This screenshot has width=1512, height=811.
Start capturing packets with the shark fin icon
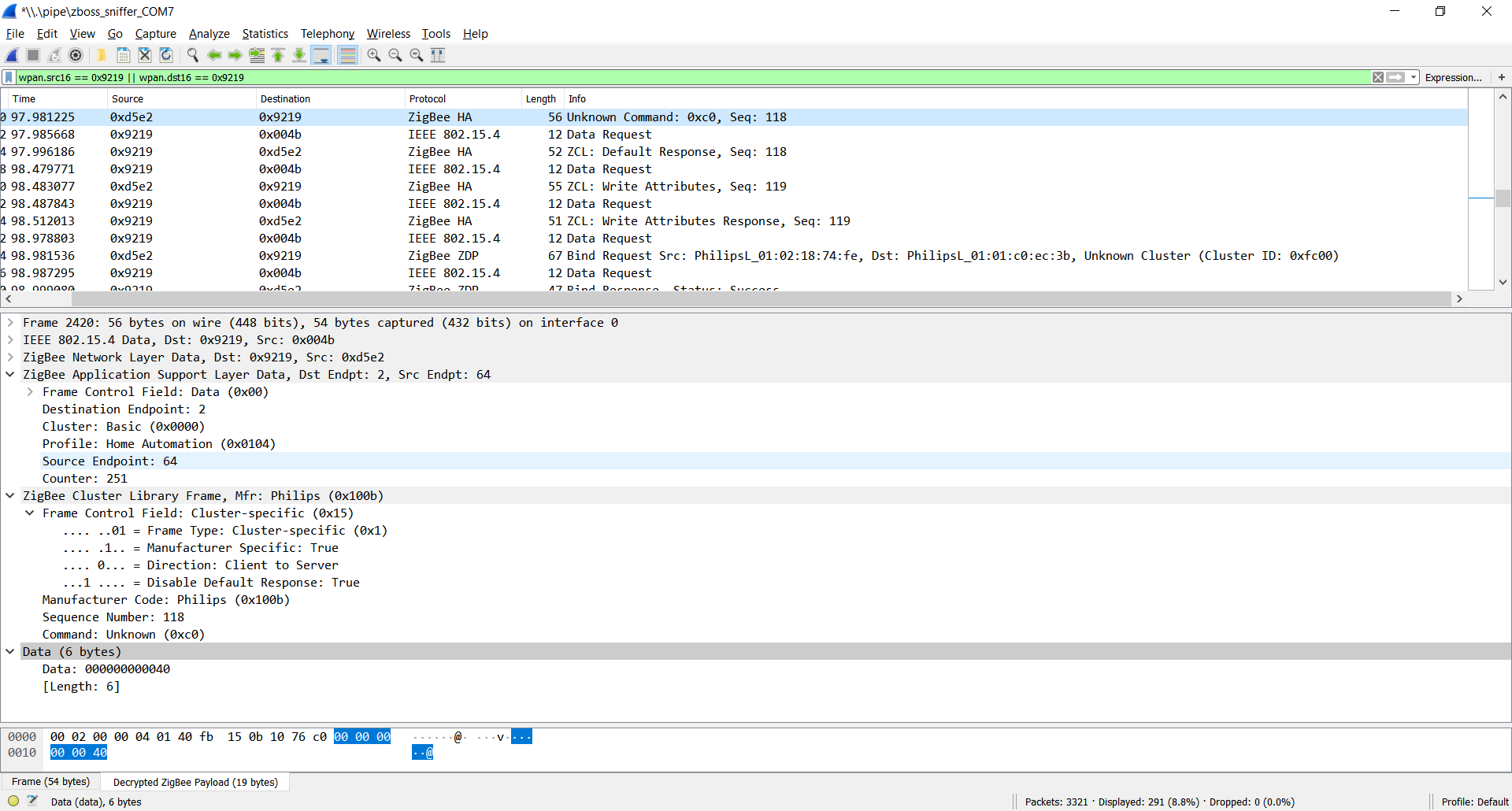tap(12, 55)
